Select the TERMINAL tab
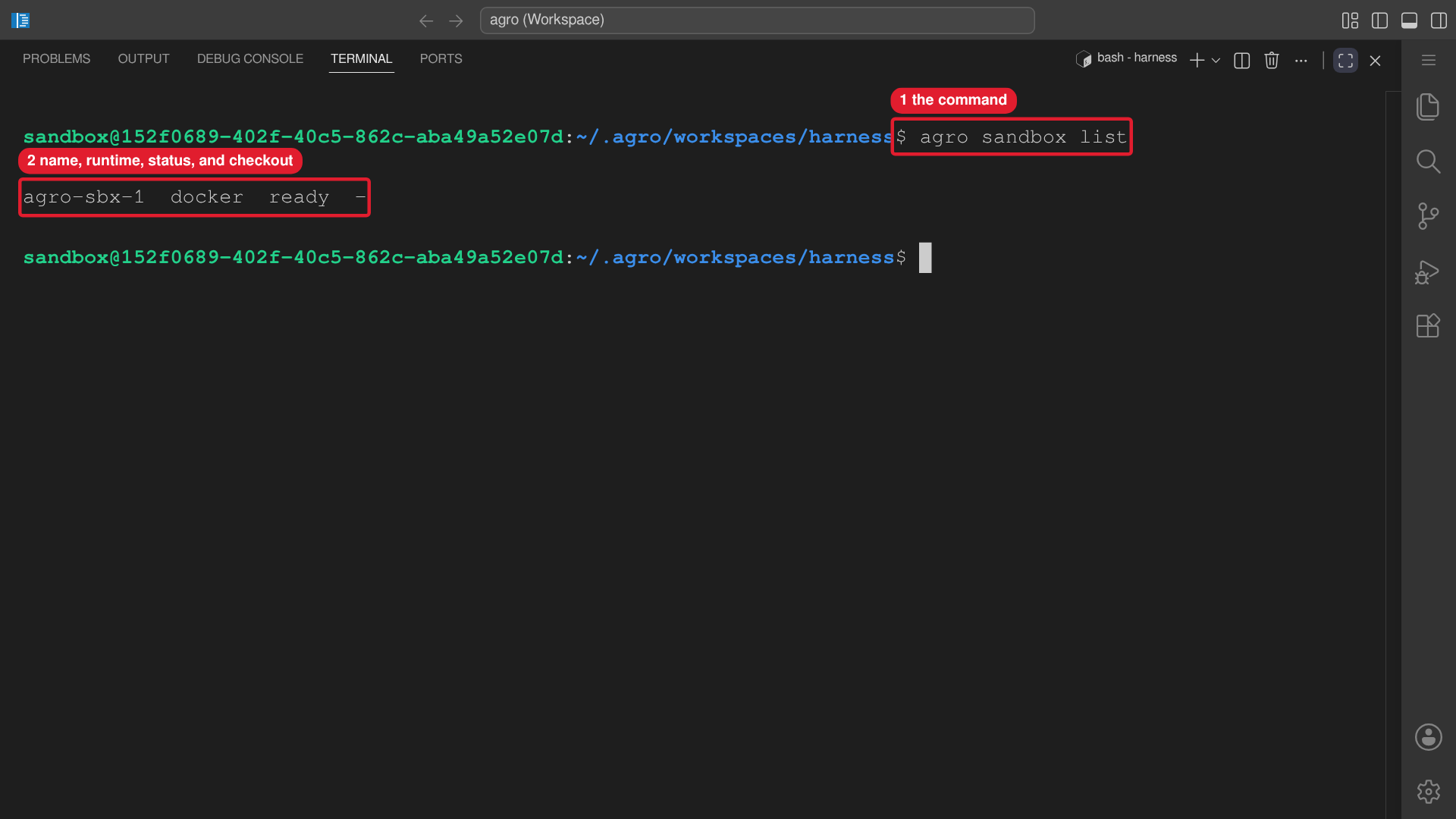Viewport: 1456px width, 819px height. tap(361, 59)
